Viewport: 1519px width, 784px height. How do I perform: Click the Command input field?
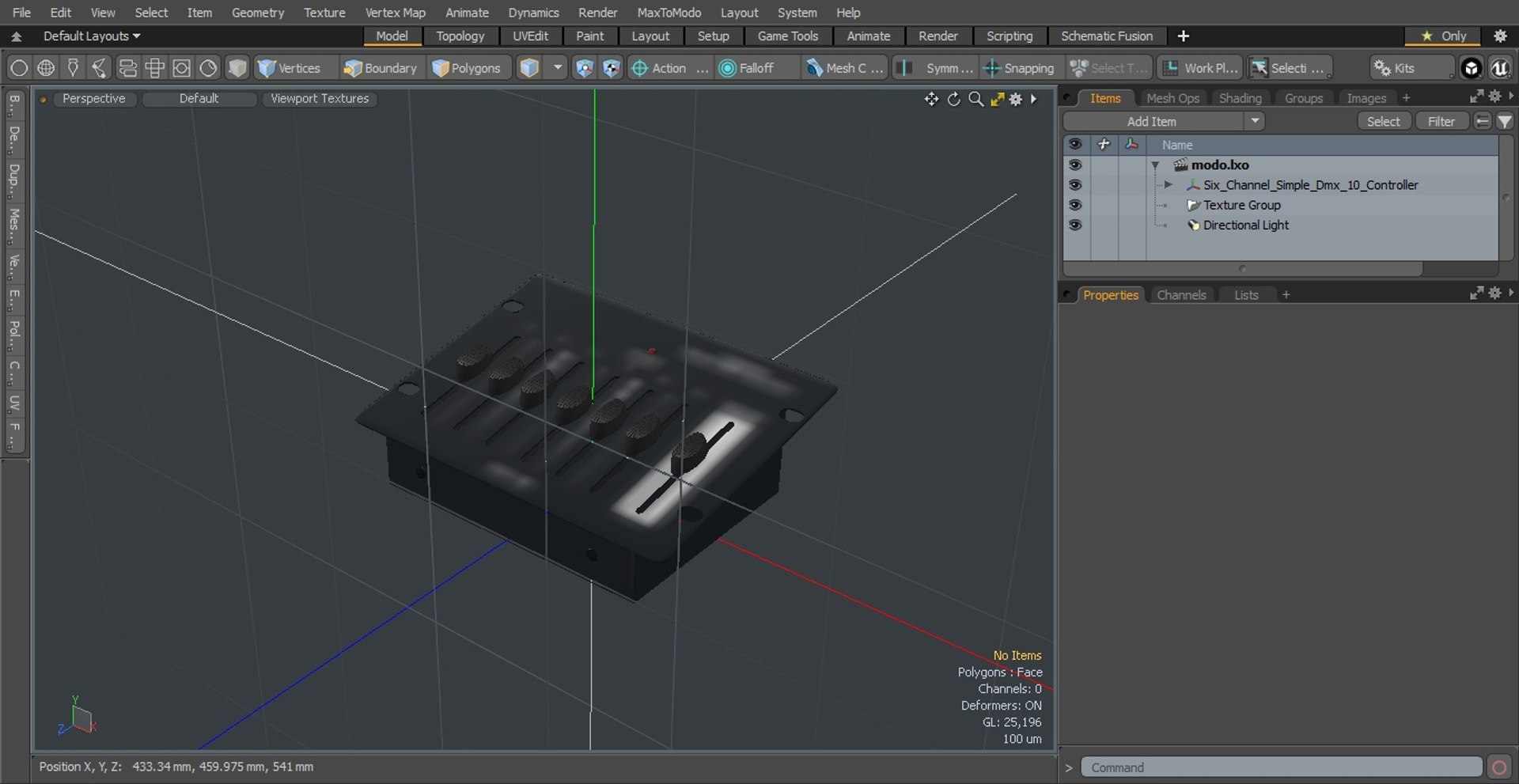[1281, 767]
